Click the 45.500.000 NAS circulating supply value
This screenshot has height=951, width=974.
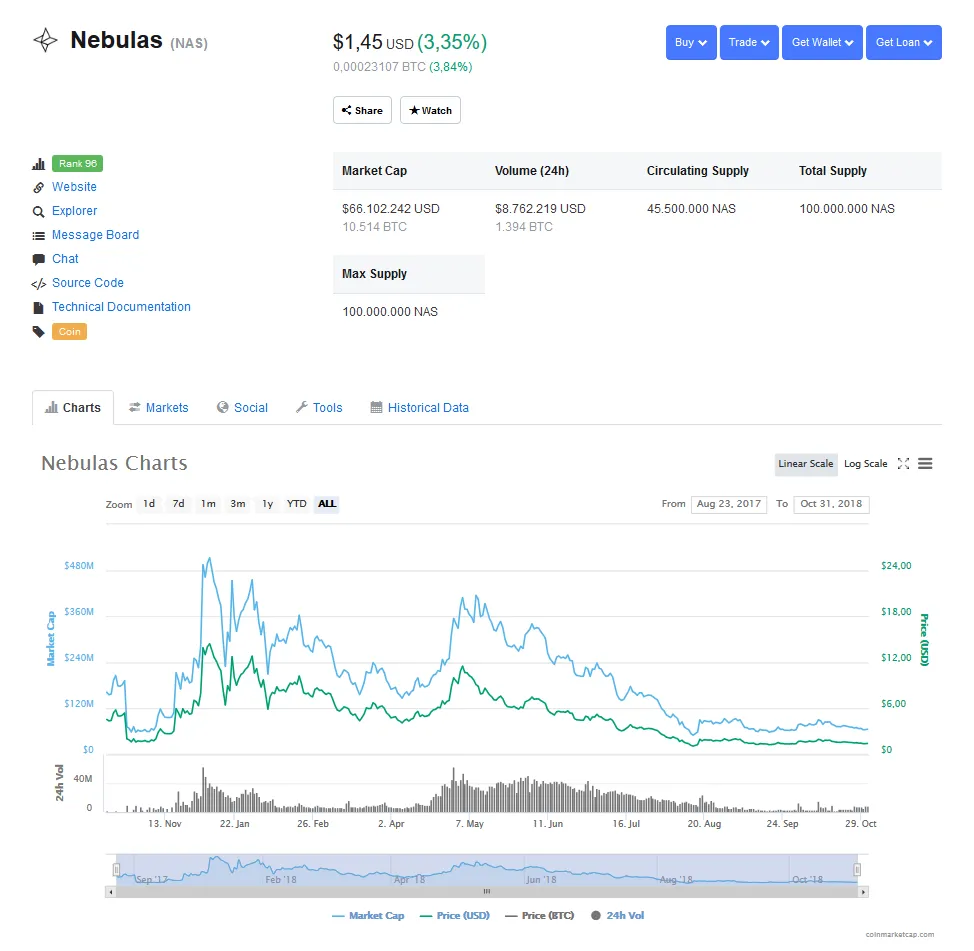click(x=691, y=209)
